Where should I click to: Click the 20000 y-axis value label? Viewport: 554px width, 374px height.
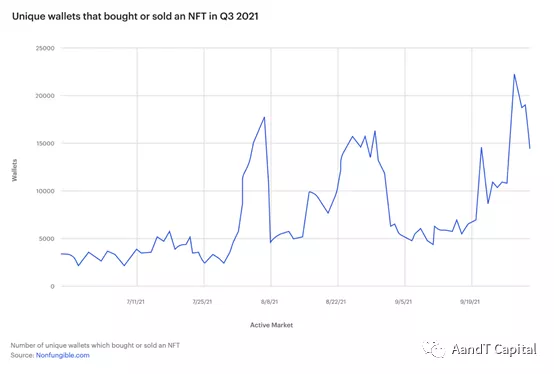(x=45, y=96)
